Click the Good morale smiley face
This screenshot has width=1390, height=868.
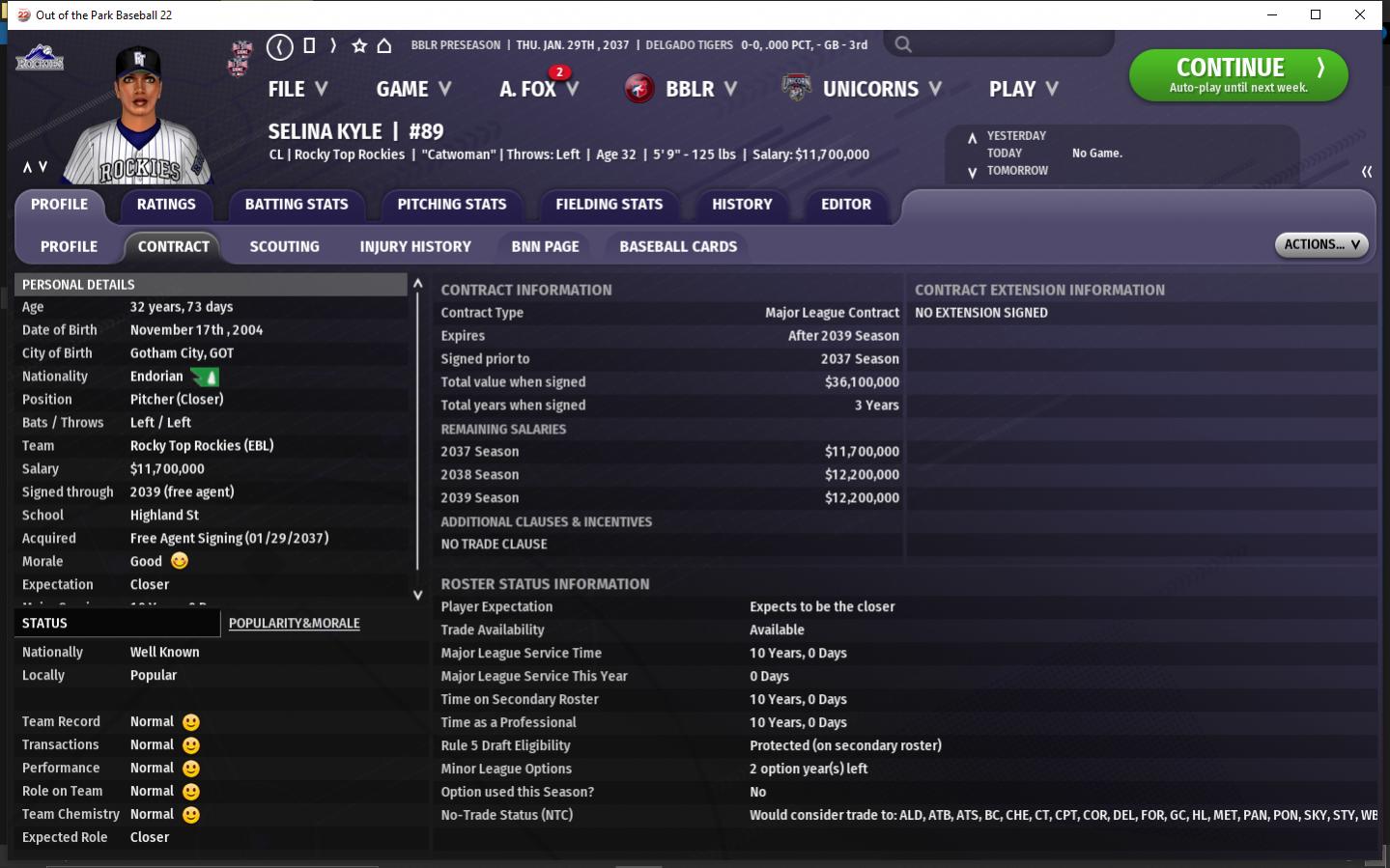(x=180, y=561)
